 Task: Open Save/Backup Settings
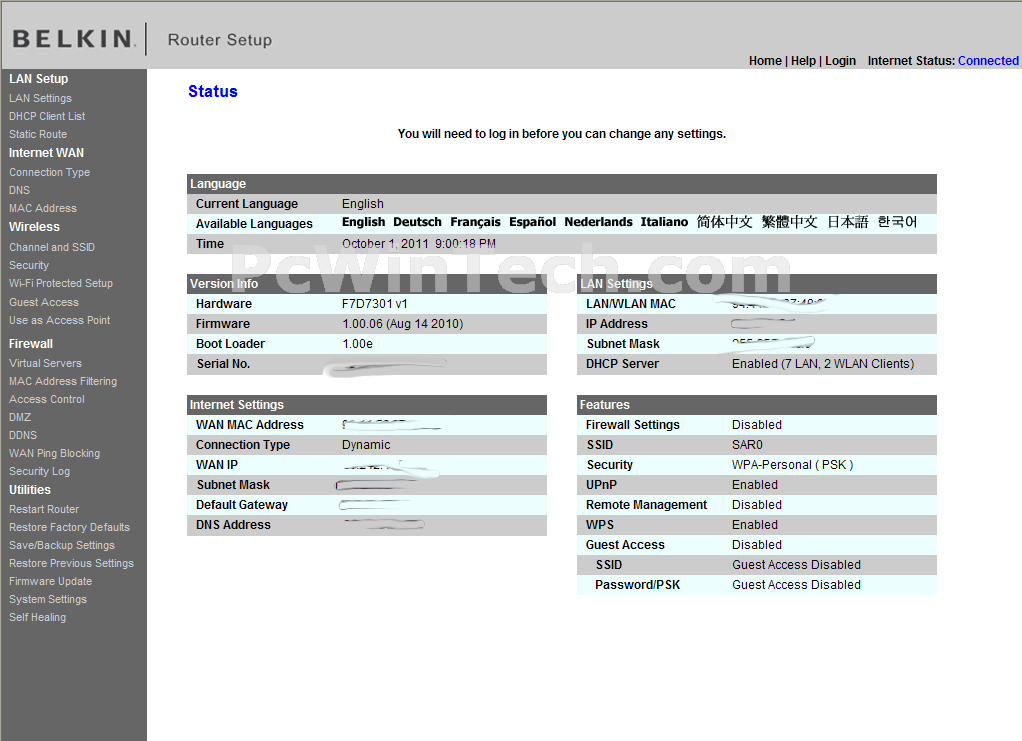(x=62, y=545)
